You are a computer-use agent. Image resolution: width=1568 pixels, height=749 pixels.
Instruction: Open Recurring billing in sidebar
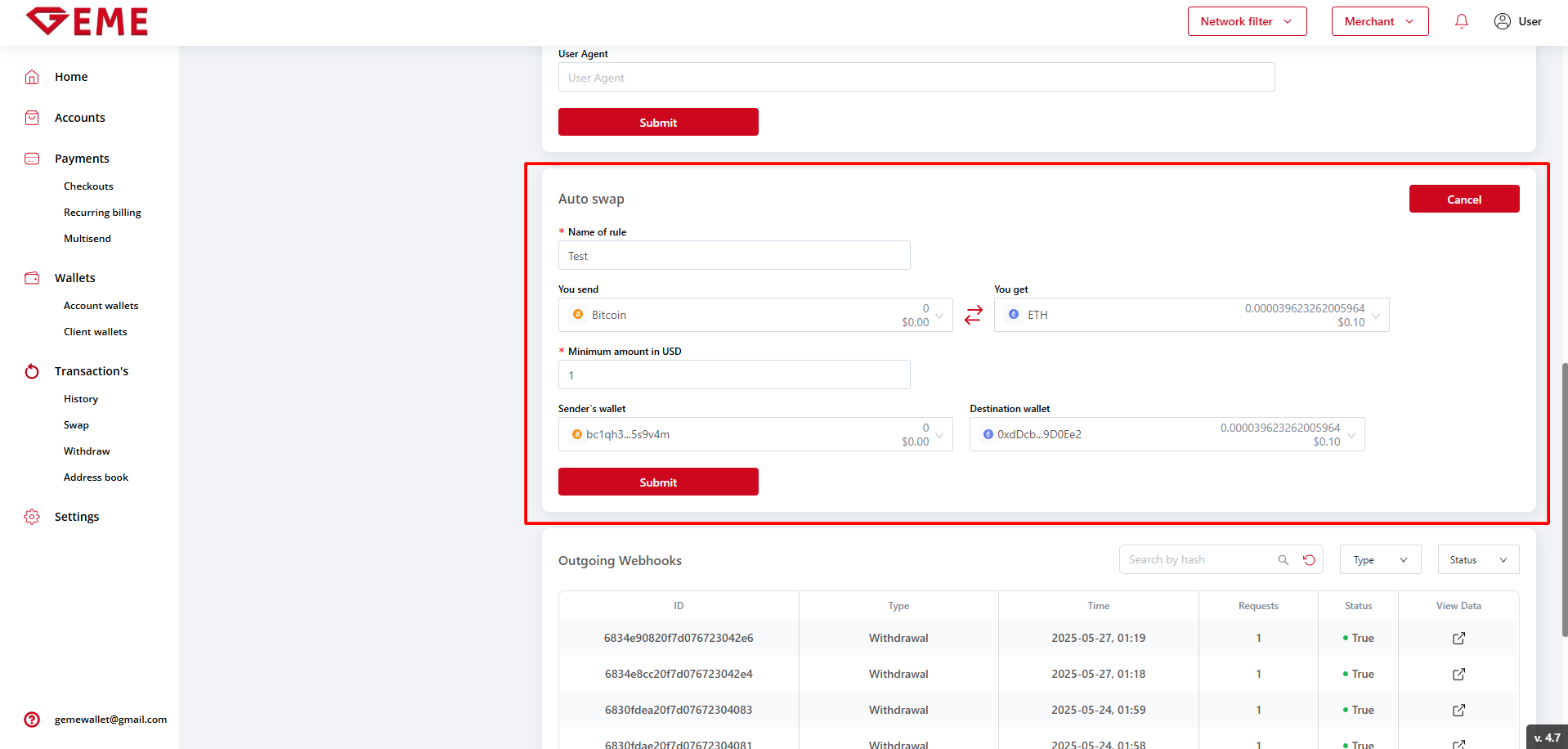coord(102,213)
